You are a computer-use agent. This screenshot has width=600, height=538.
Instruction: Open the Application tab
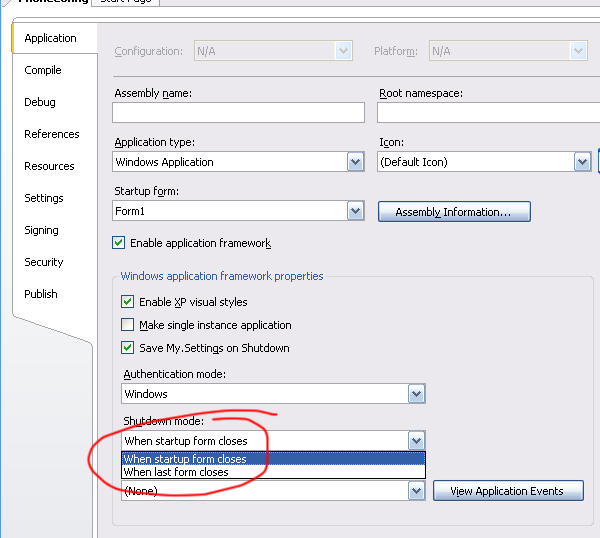[50, 38]
